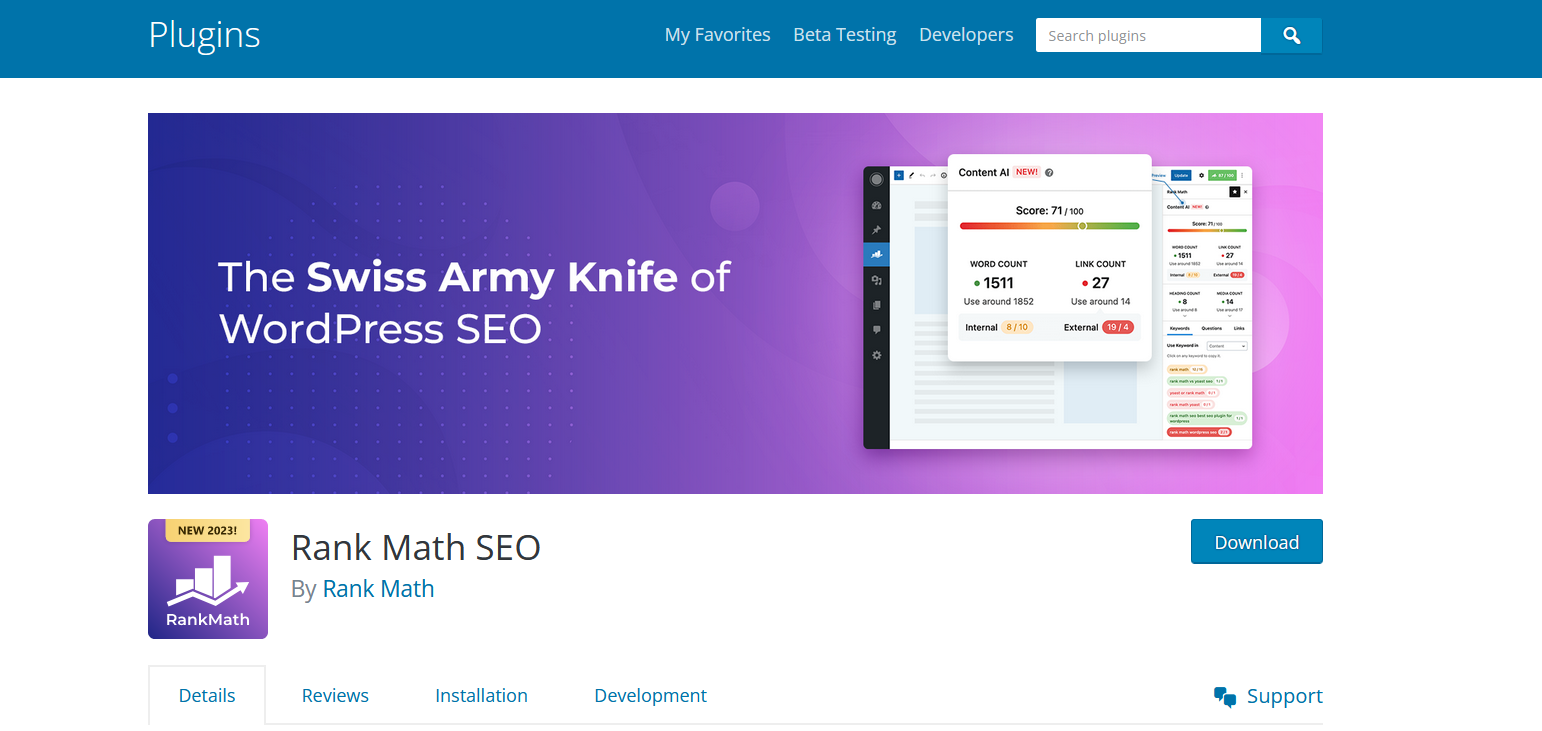Screen dimensions: 1542x731
Task: Click the pages icon in banner sidebar
Action: 877,305
